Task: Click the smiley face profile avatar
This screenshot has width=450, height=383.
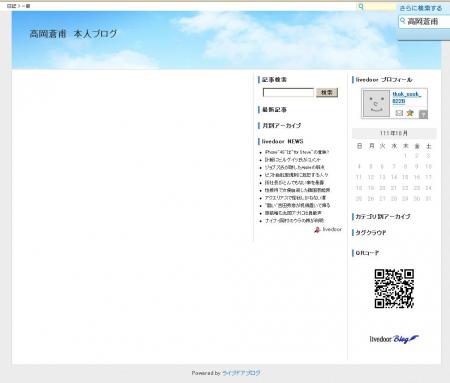Action: pos(376,104)
